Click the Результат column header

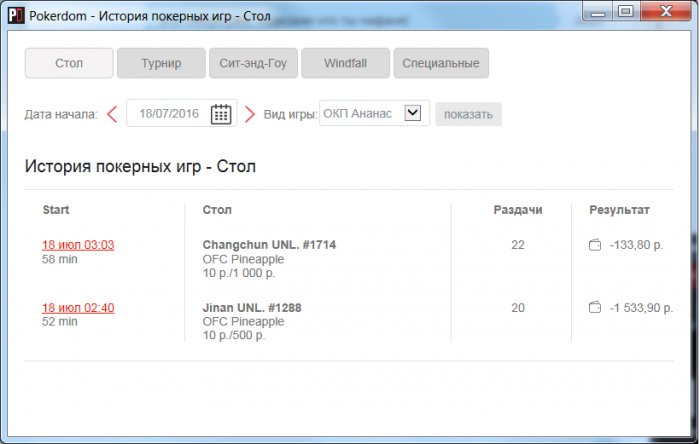619,210
